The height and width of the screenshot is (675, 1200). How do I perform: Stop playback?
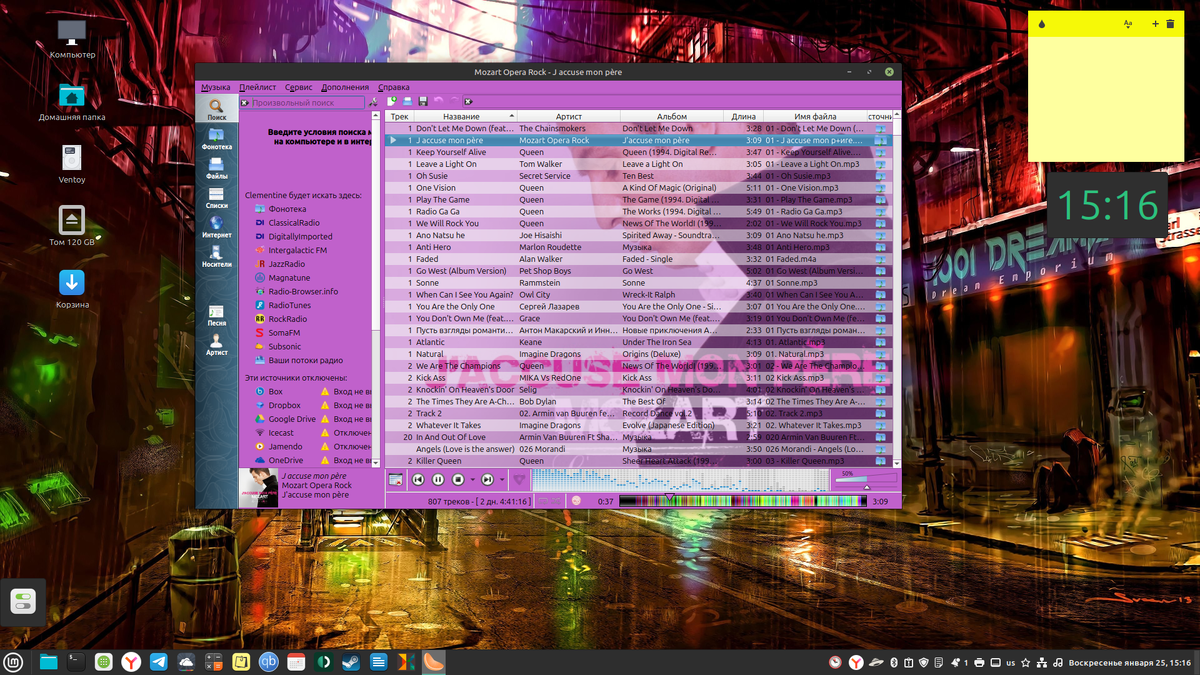[458, 480]
